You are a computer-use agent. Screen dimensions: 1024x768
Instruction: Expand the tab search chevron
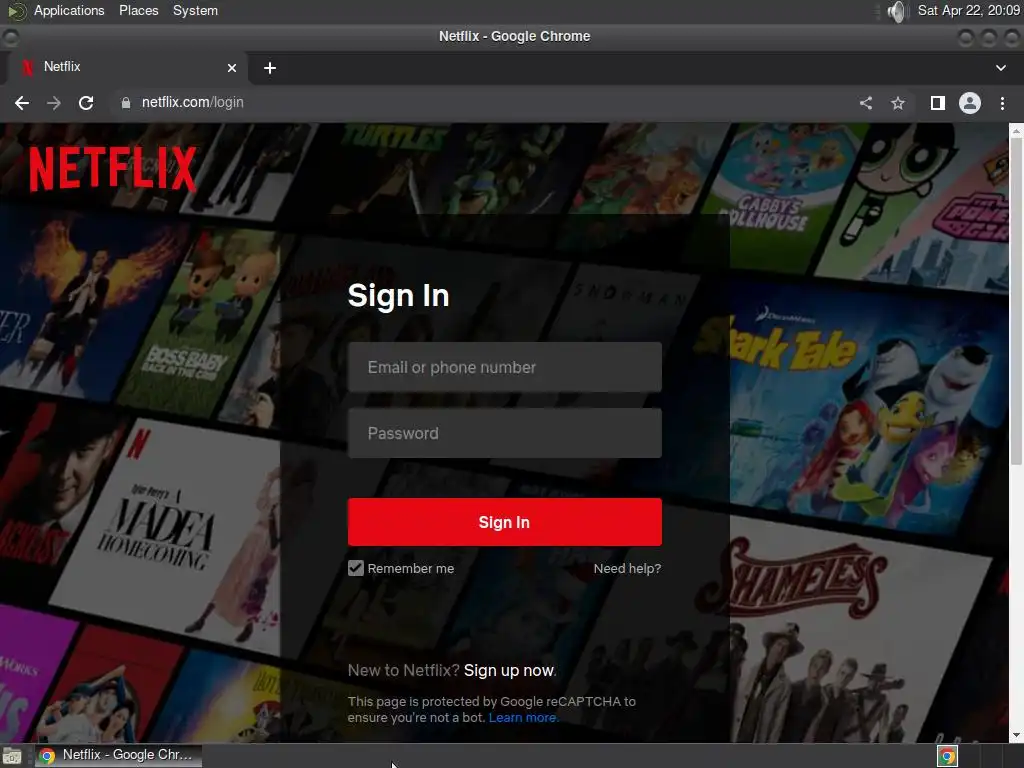click(1000, 68)
